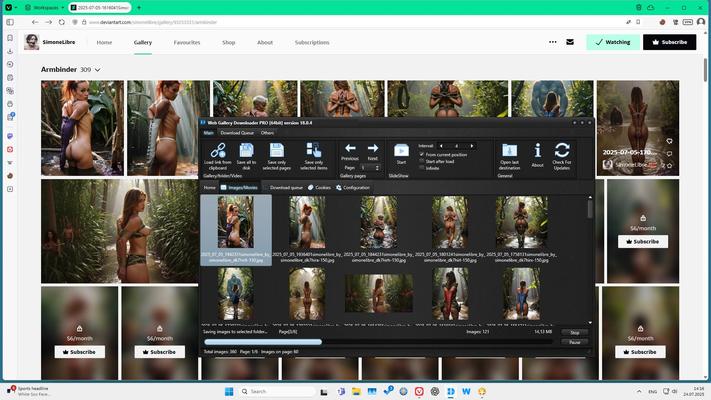
Task: Click Save all to disk icon
Action: pyautogui.click(x=246, y=156)
